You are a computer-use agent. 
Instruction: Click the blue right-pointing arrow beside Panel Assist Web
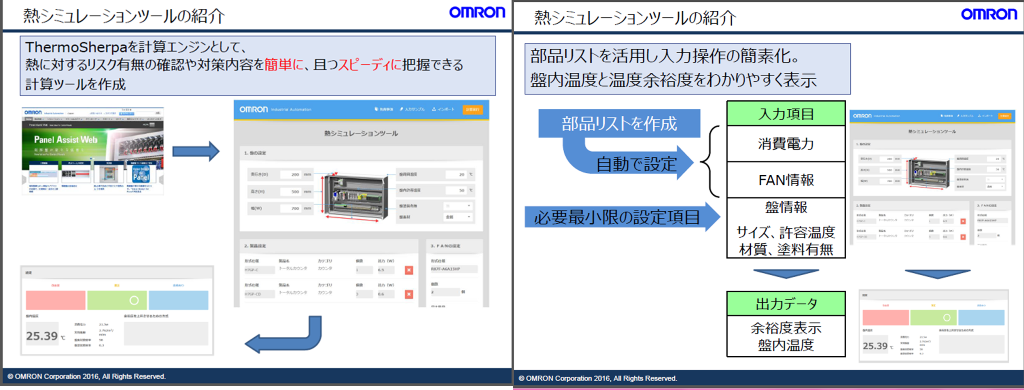pyautogui.click(x=195, y=152)
